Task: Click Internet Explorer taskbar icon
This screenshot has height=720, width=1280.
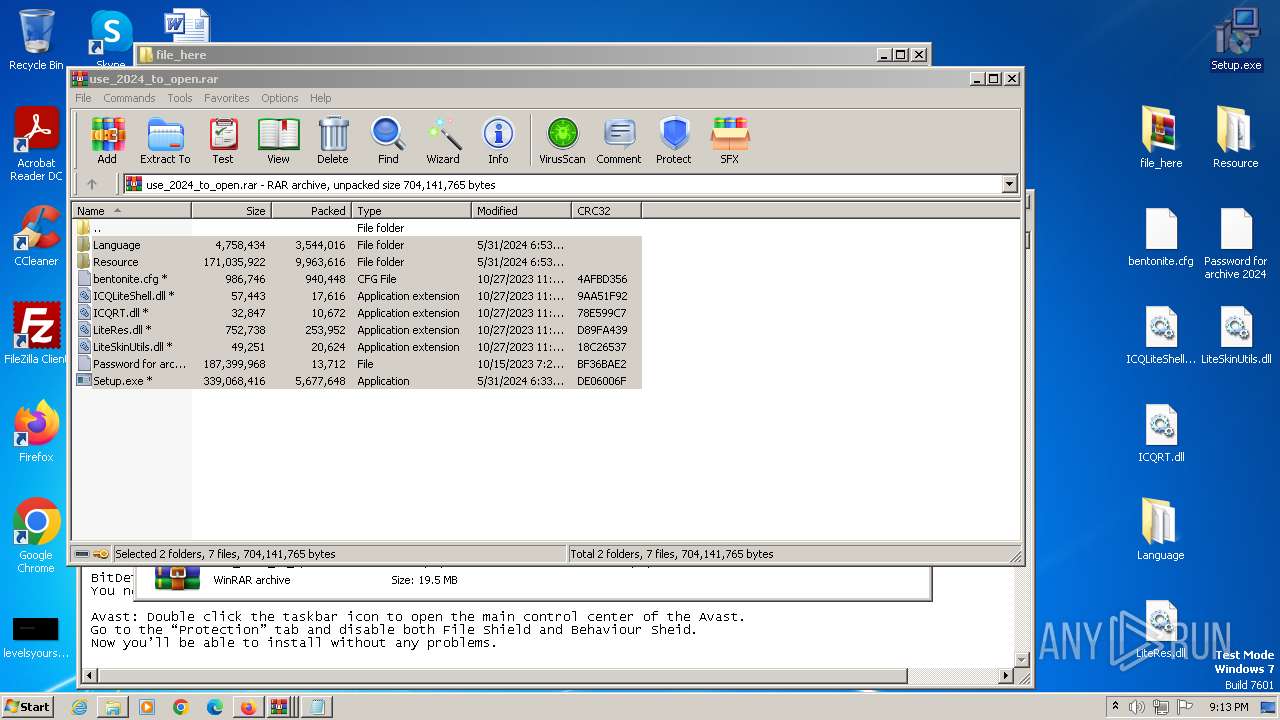Action: (x=79, y=707)
